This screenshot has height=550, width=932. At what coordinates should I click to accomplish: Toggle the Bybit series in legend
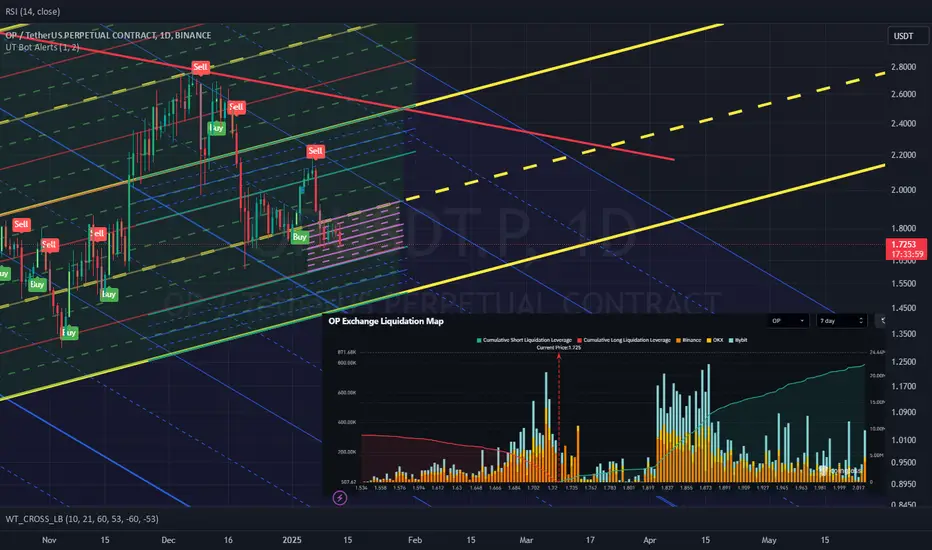(738, 340)
